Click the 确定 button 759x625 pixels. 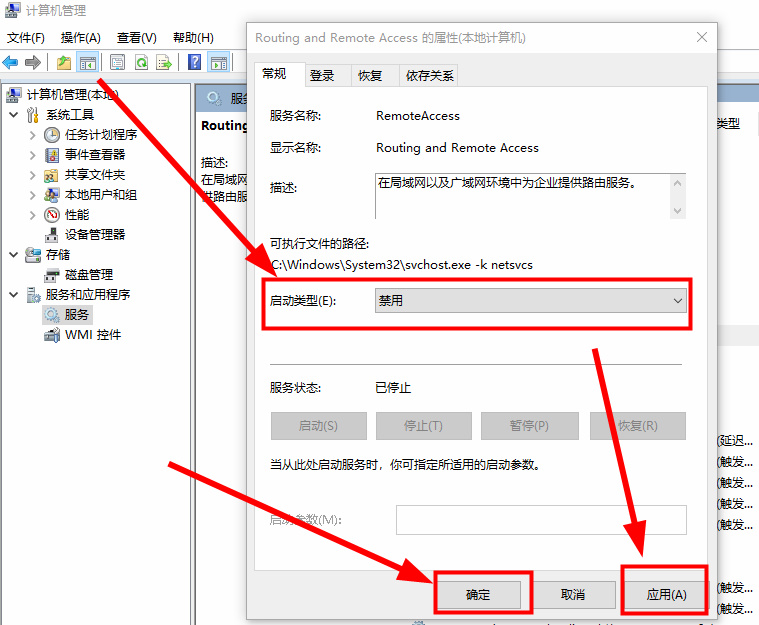[479, 594]
